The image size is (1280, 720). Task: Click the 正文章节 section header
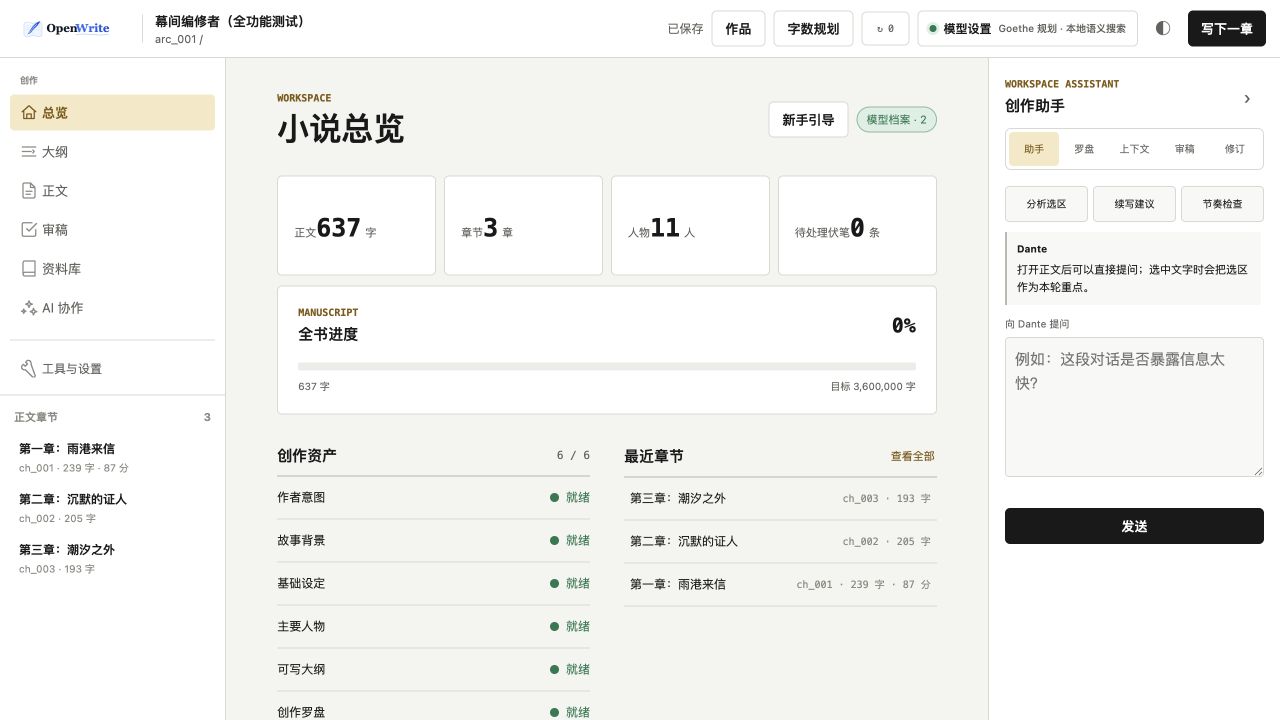[112, 417]
